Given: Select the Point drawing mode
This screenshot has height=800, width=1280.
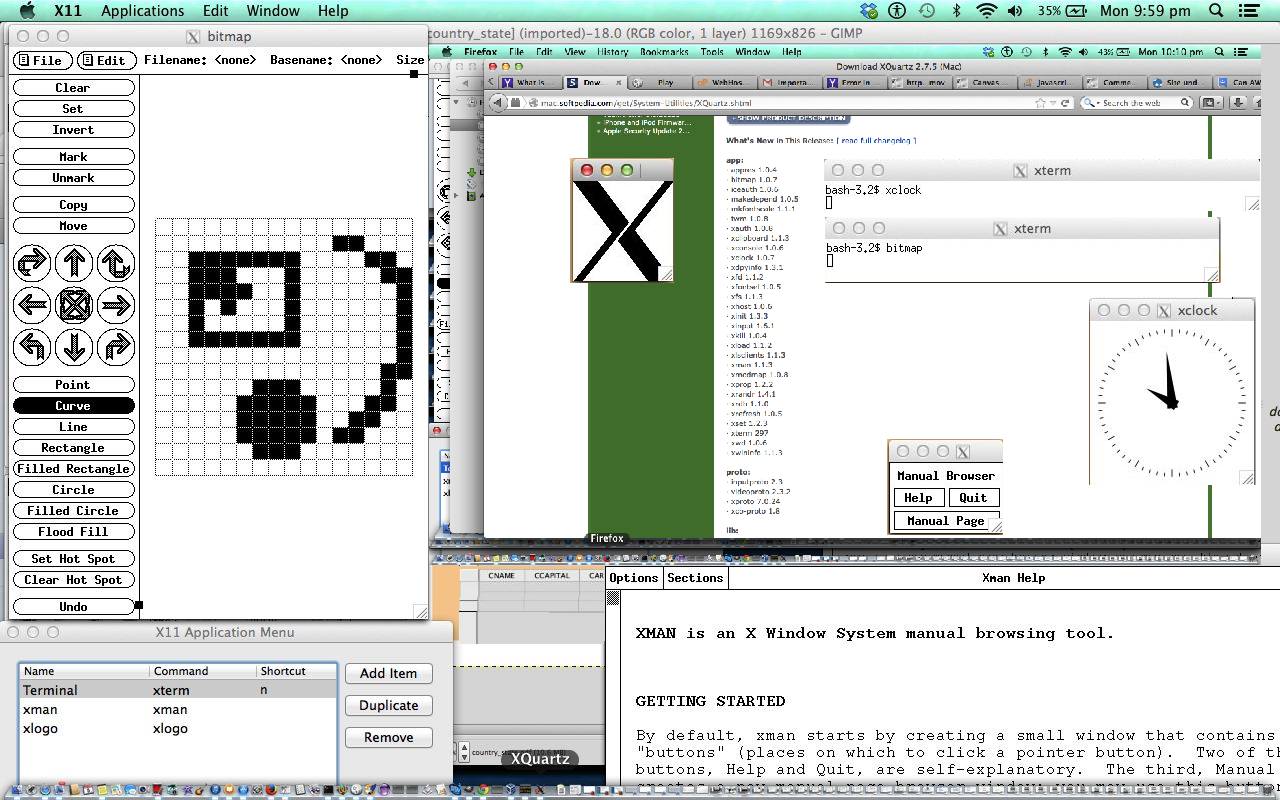Looking at the screenshot, I should pyautogui.click(x=73, y=385).
